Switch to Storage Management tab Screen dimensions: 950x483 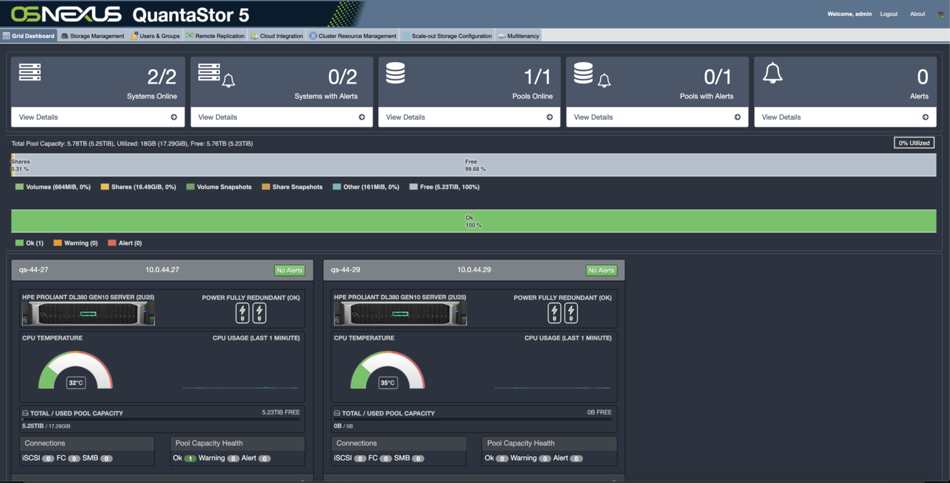point(93,36)
